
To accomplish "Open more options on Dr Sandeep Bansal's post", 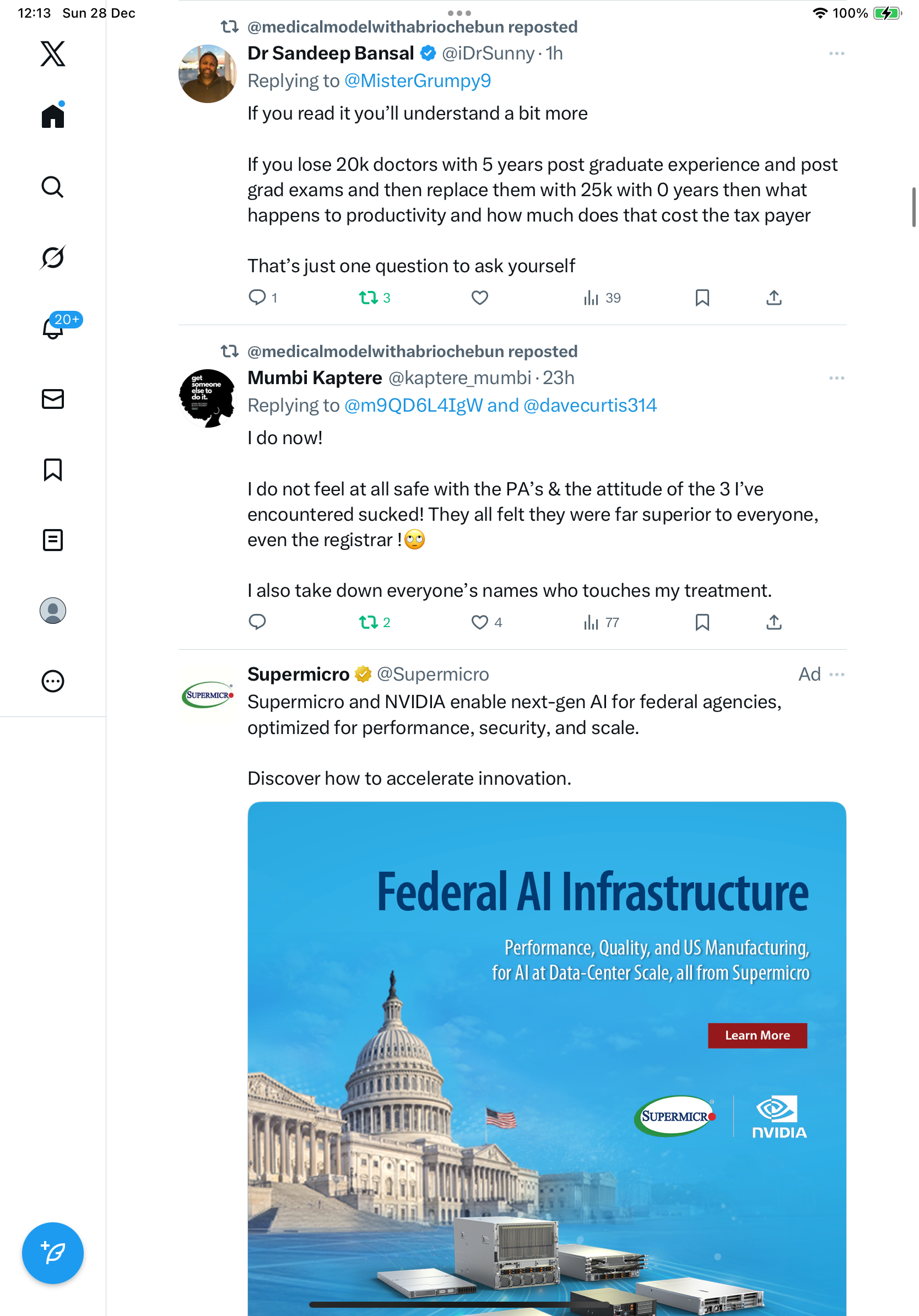I will (x=836, y=53).
